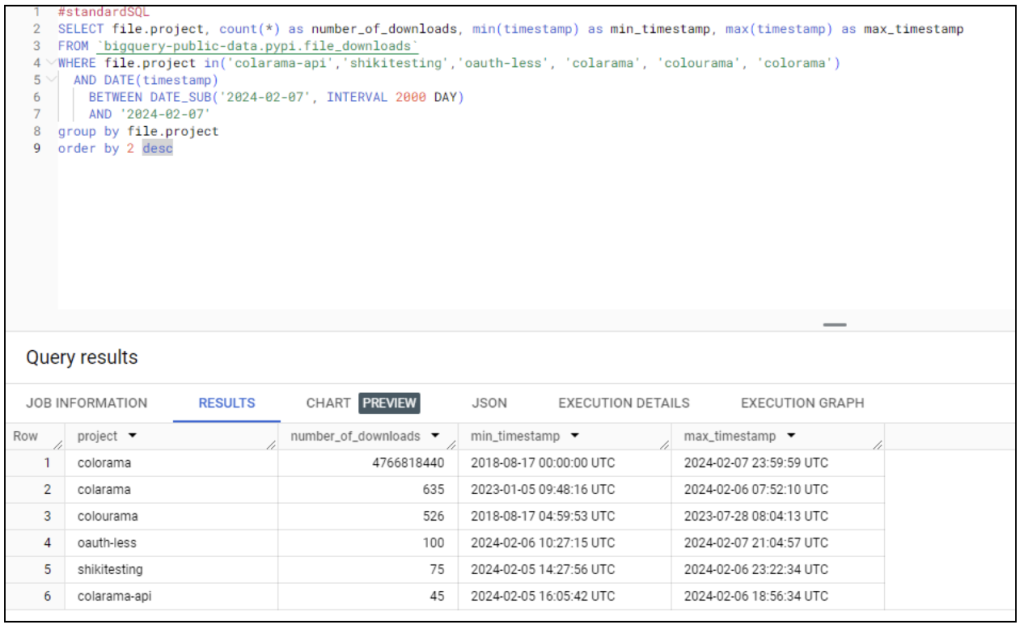Click the Row column resize handle
1024x629 pixels.
58,444
